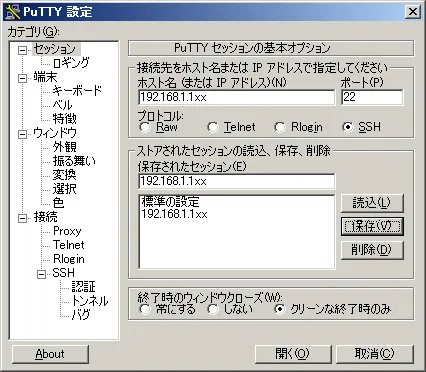Open the Telnet category in tree

[69, 245]
